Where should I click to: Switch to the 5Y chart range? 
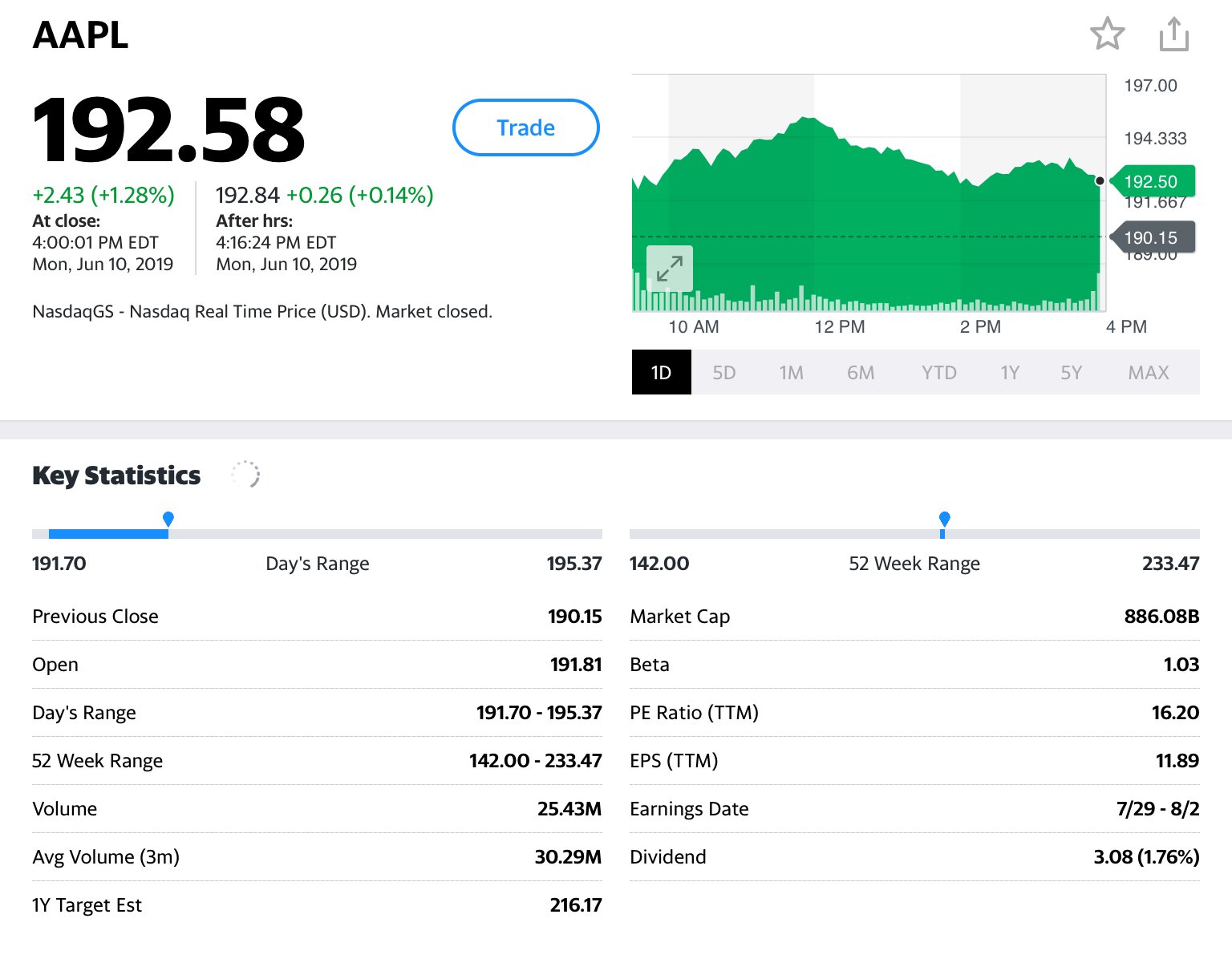click(x=1071, y=373)
